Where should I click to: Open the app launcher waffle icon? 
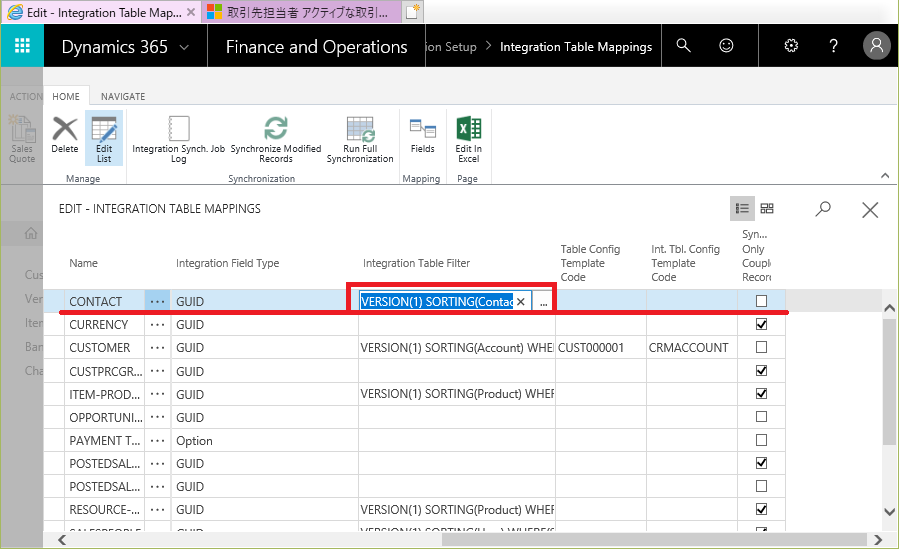point(22,46)
